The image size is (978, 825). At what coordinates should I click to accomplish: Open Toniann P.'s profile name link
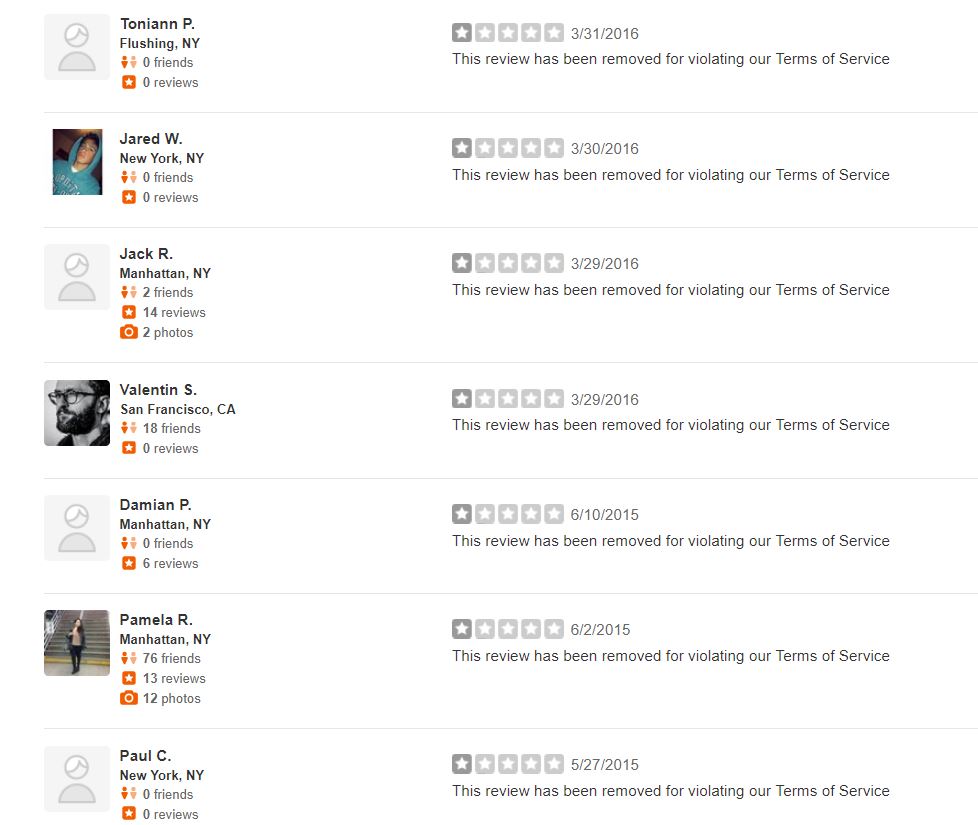coord(157,24)
